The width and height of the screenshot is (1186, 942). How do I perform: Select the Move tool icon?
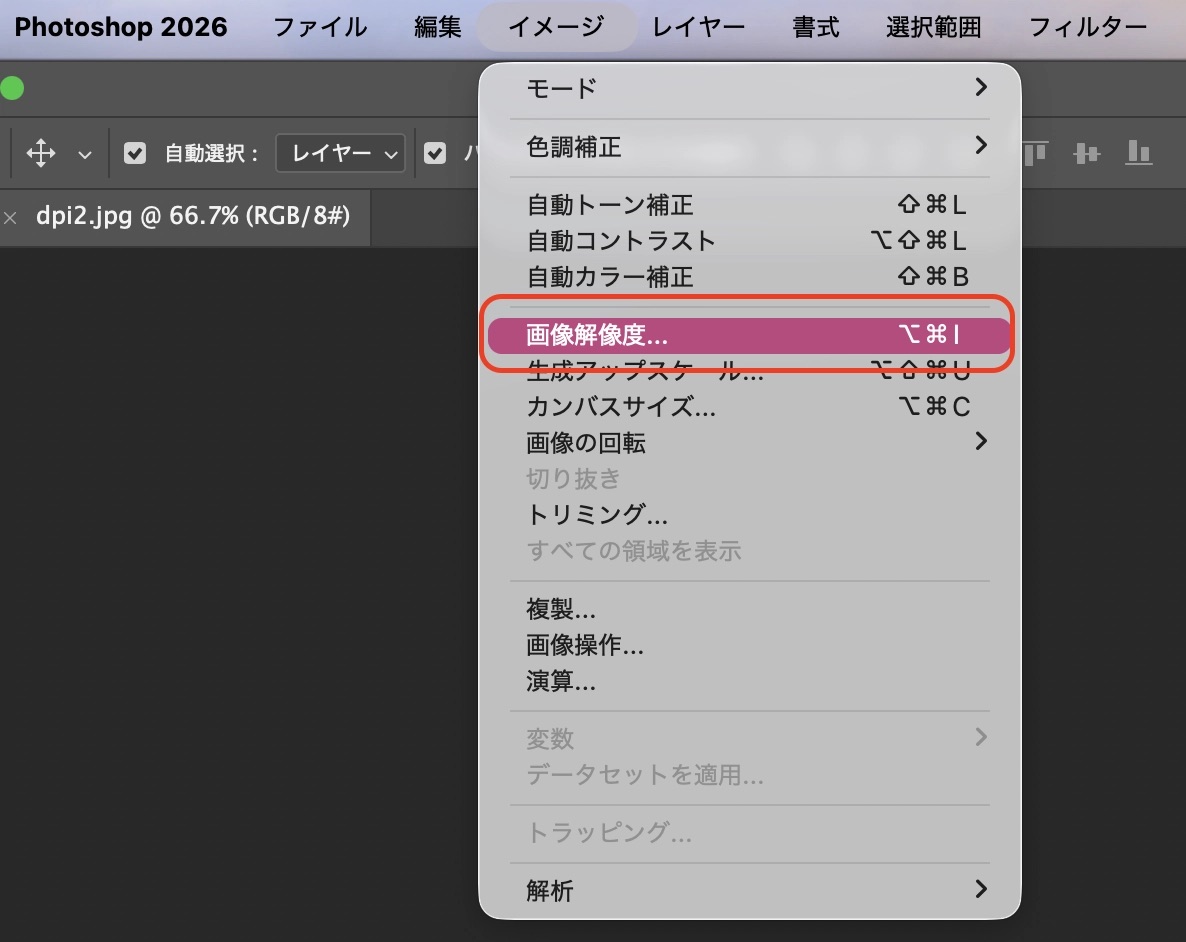[x=41, y=153]
